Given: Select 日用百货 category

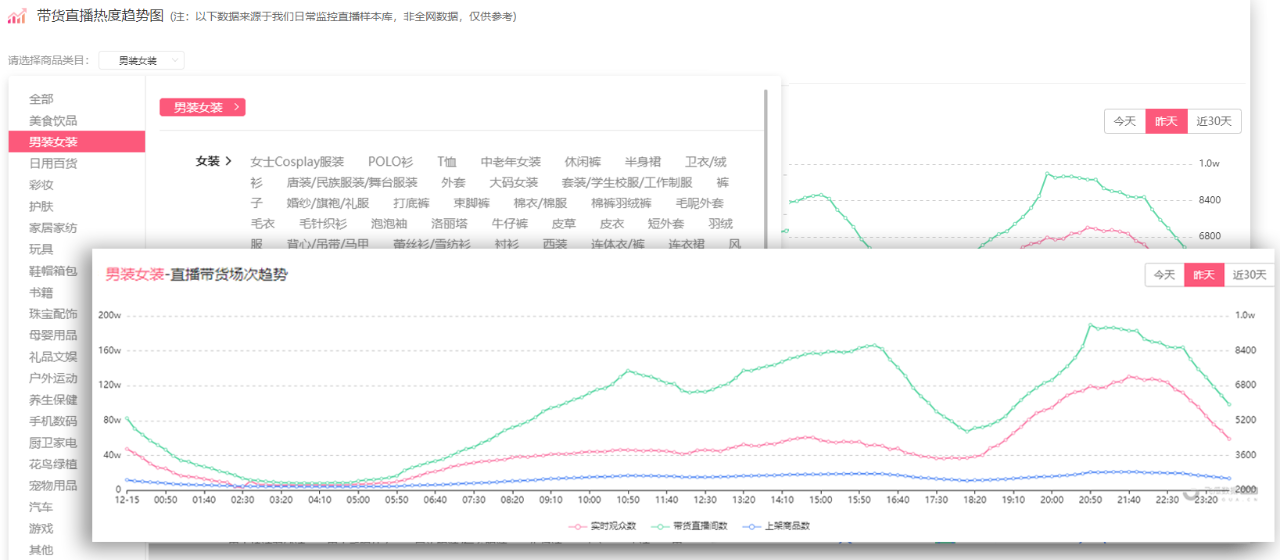Looking at the screenshot, I should point(53,163).
